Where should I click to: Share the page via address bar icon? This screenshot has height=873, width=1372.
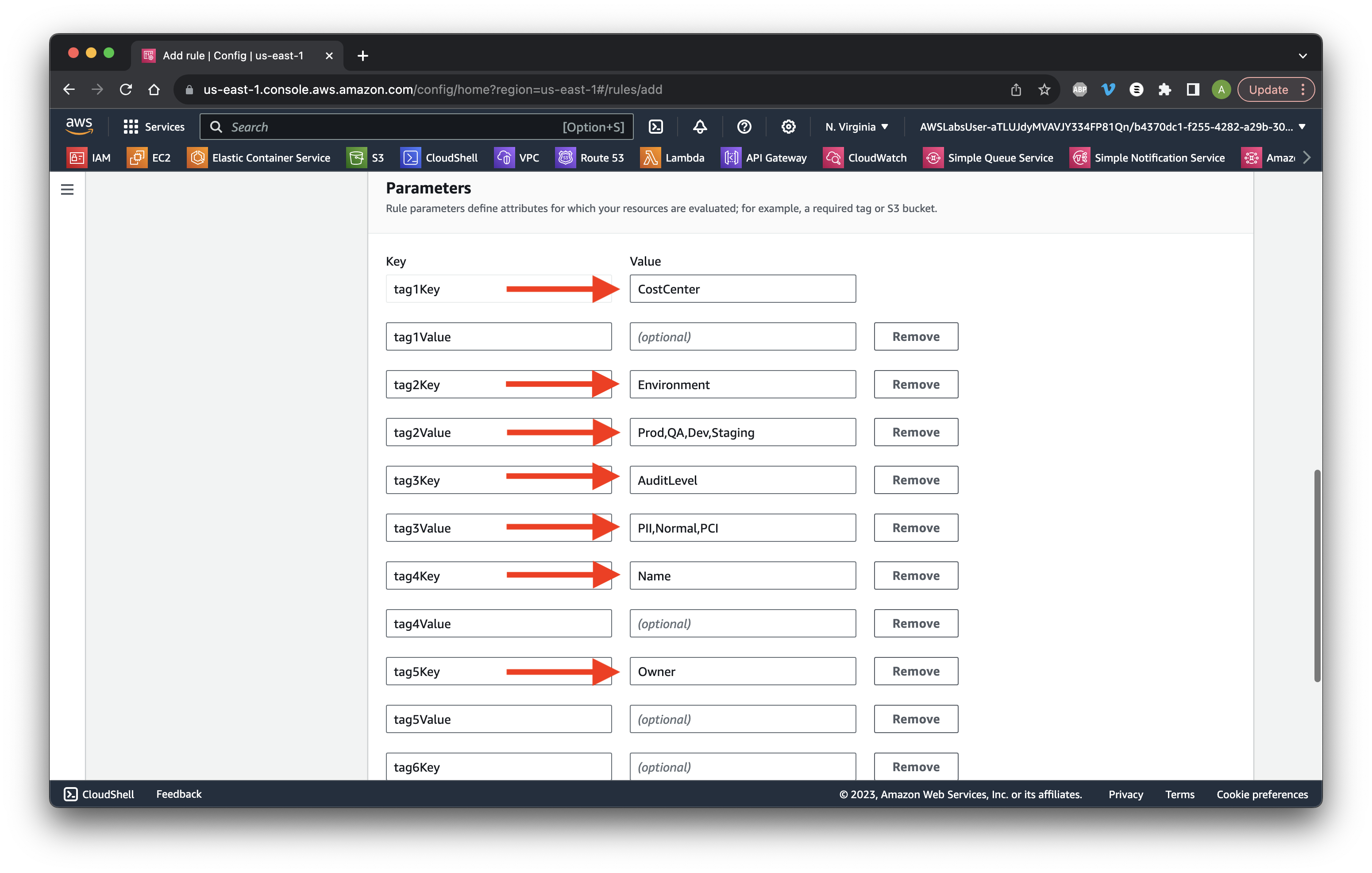[1016, 89]
